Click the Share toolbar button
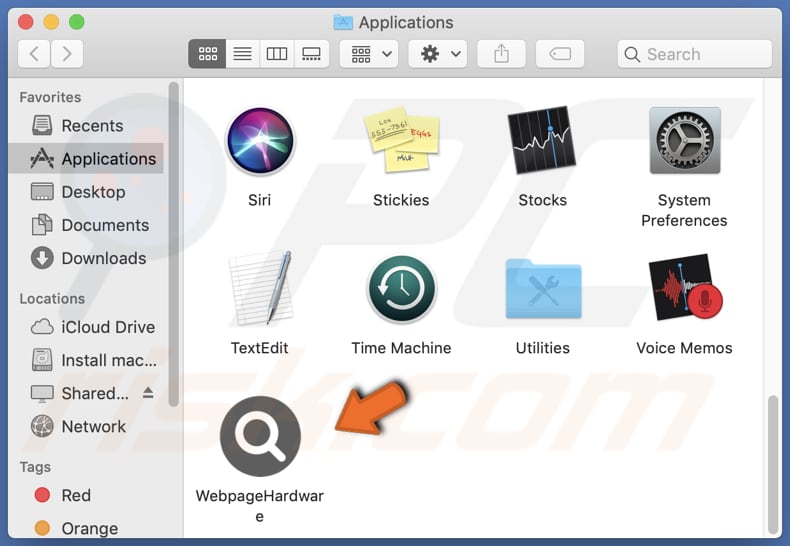This screenshot has height=546, width=790. (501, 54)
